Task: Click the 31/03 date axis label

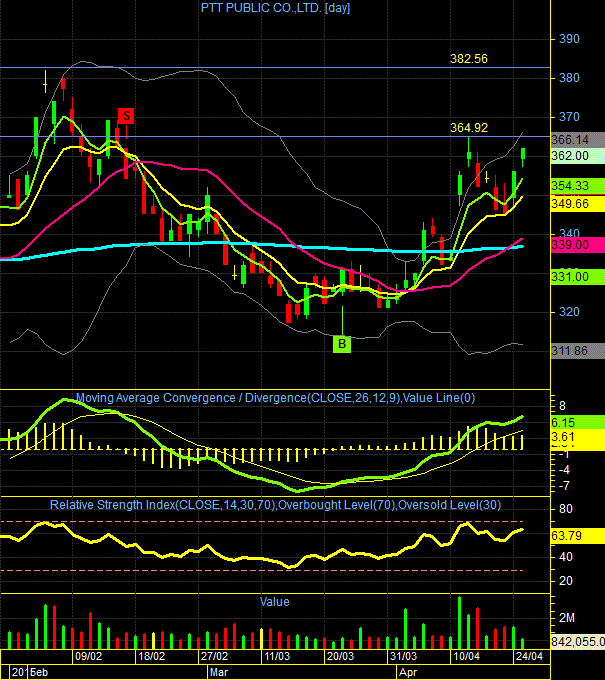Action: tap(403, 656)
